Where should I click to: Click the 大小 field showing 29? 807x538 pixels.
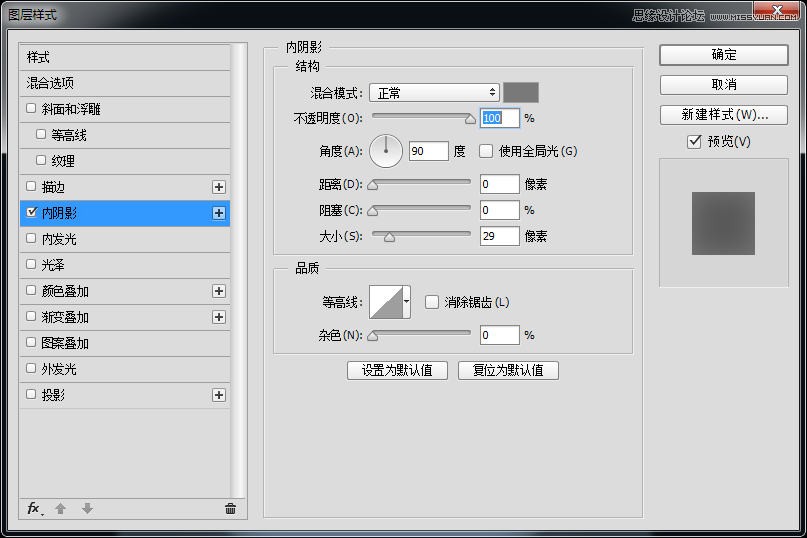(500, 236)
